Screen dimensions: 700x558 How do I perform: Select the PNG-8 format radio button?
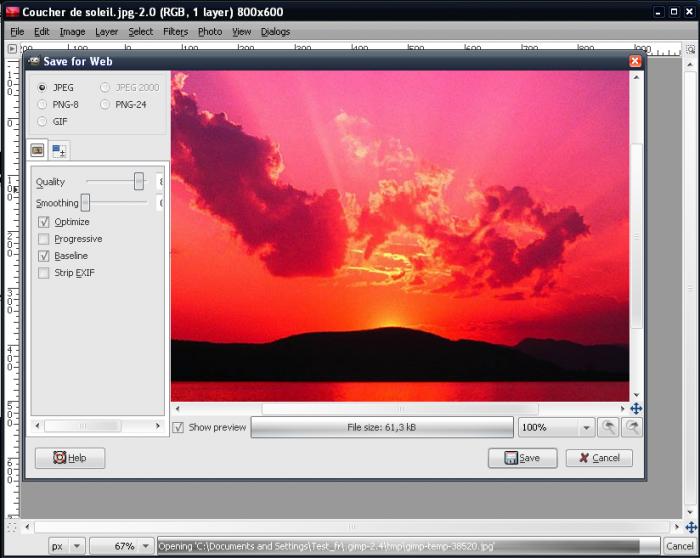42,104
